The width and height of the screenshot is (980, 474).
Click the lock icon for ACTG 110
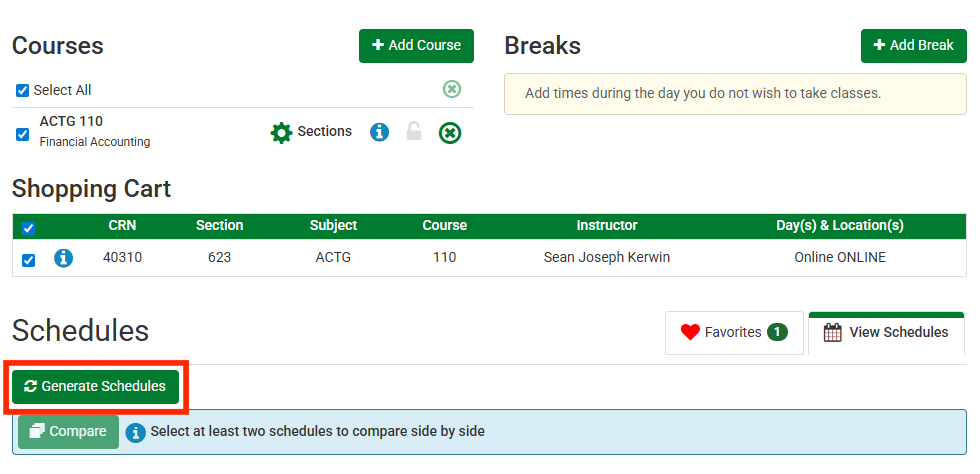pyautogui.click(x=414, y=132)
